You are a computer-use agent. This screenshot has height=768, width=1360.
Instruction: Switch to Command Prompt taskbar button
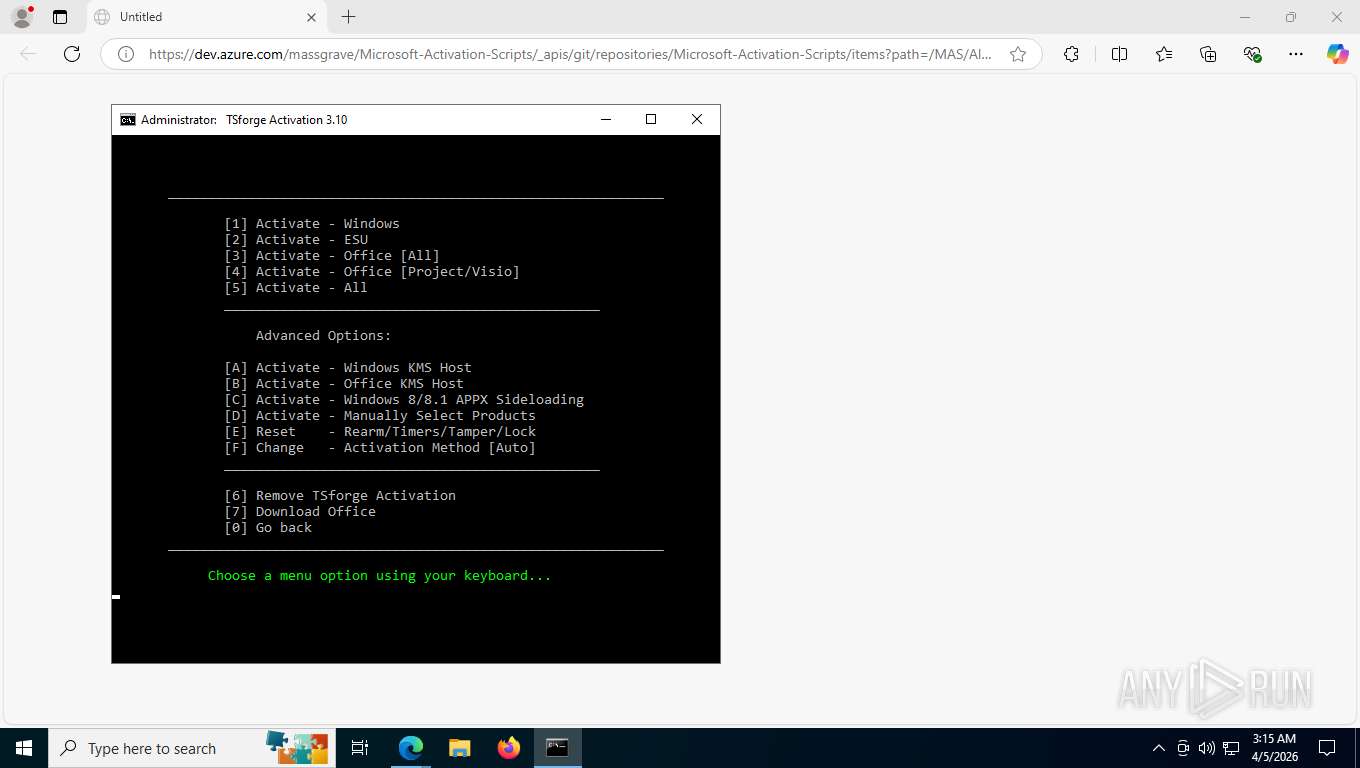click(x=558, y=748)
